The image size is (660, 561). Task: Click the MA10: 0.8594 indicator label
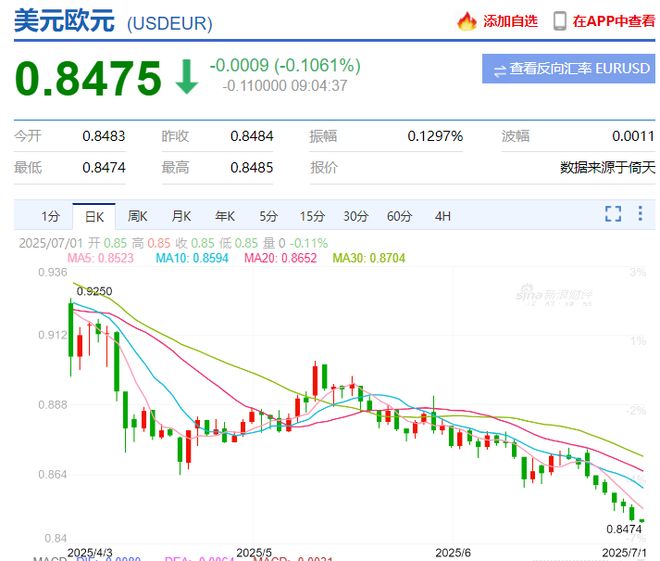pyautogui.click(x=192, y=258)
